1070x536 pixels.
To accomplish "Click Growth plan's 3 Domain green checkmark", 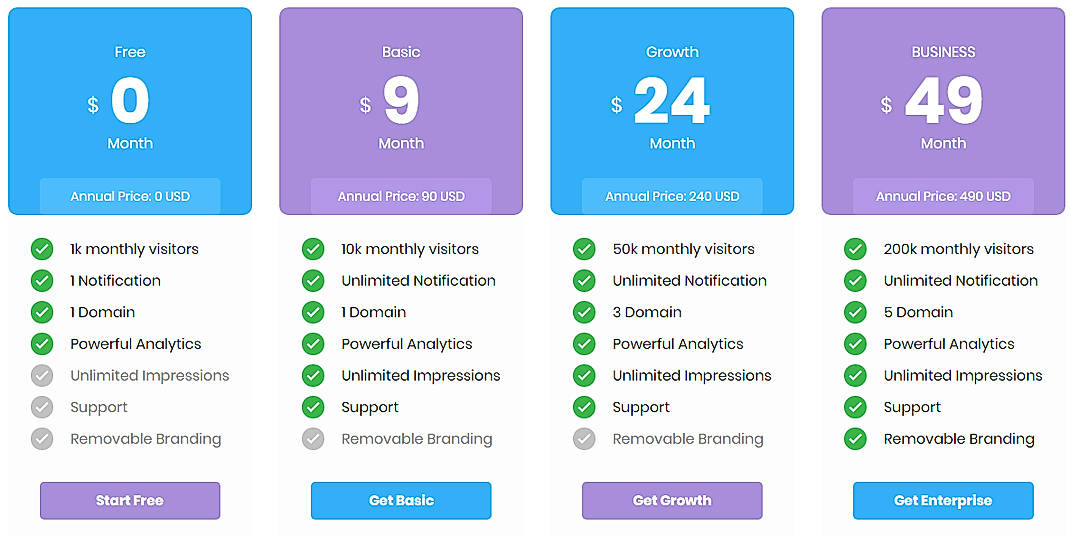I will pos(584,312).
